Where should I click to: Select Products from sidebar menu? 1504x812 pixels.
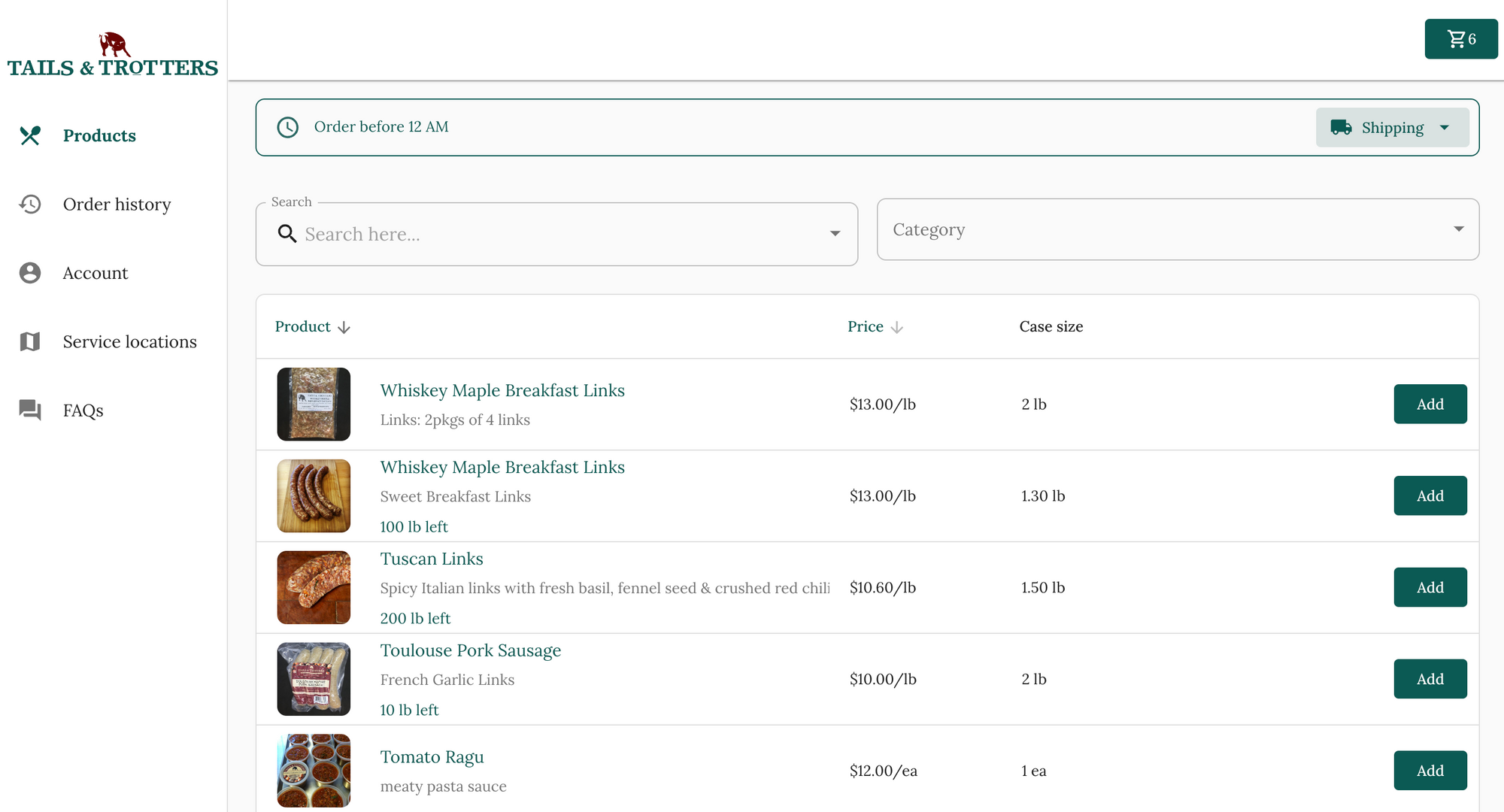click(99, 135)
